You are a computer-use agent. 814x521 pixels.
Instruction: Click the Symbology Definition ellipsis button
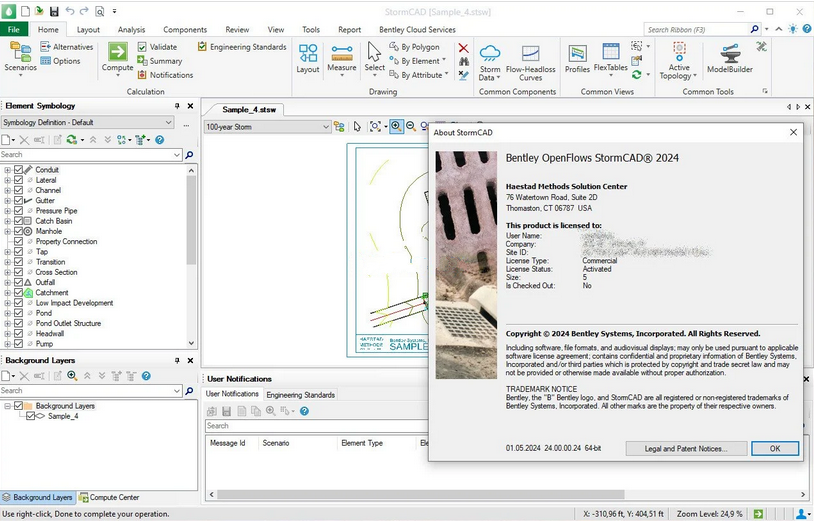tap(186, 125)
